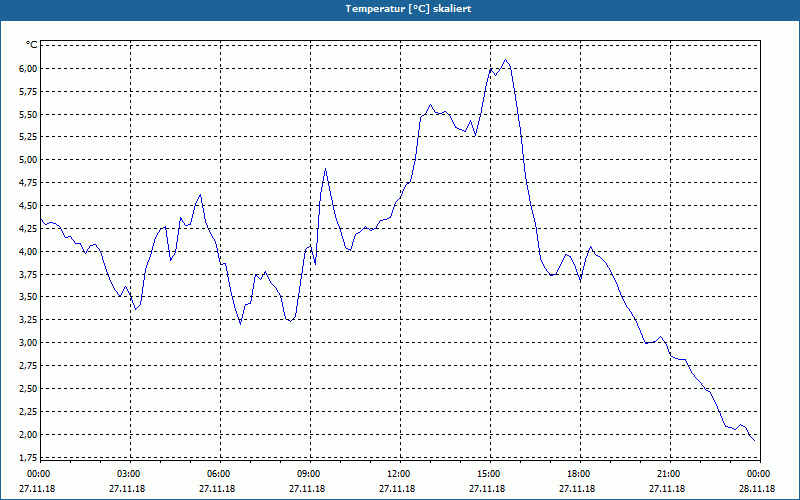Click the curve end point at midnight

click(x=755, y=441)
